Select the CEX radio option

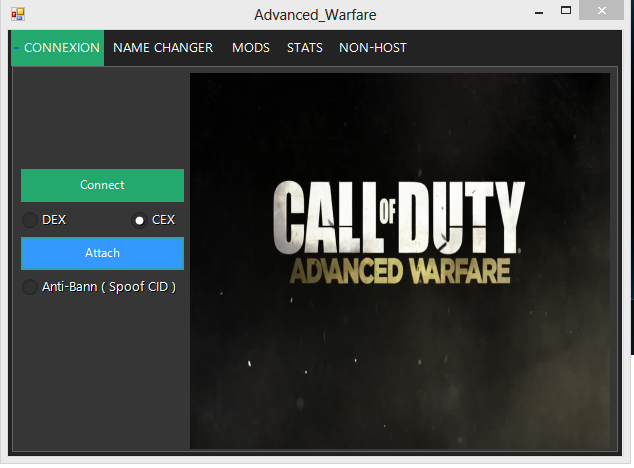154,220
